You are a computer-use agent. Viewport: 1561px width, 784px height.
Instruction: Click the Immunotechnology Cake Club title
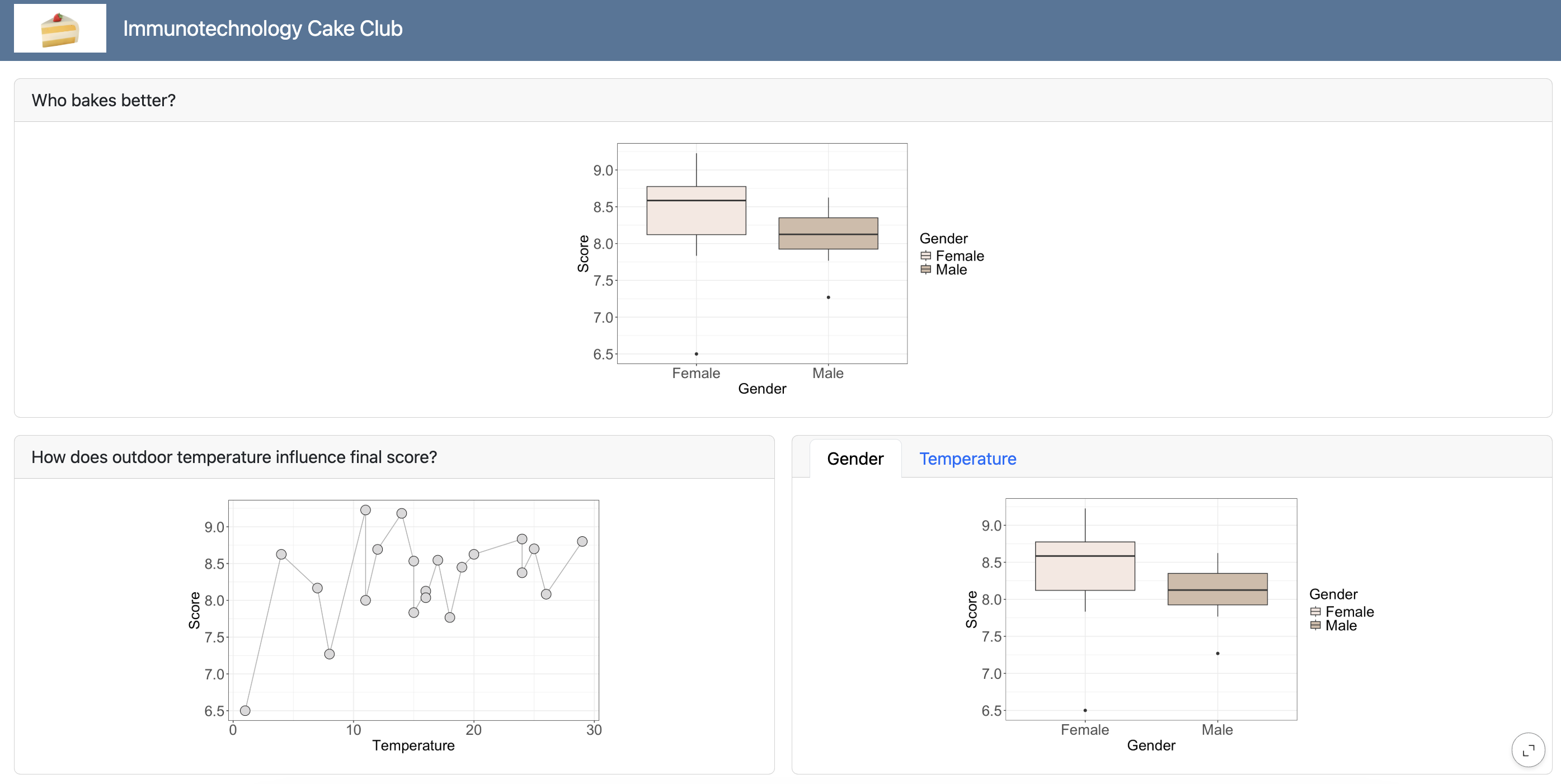[x=262, y=29]
